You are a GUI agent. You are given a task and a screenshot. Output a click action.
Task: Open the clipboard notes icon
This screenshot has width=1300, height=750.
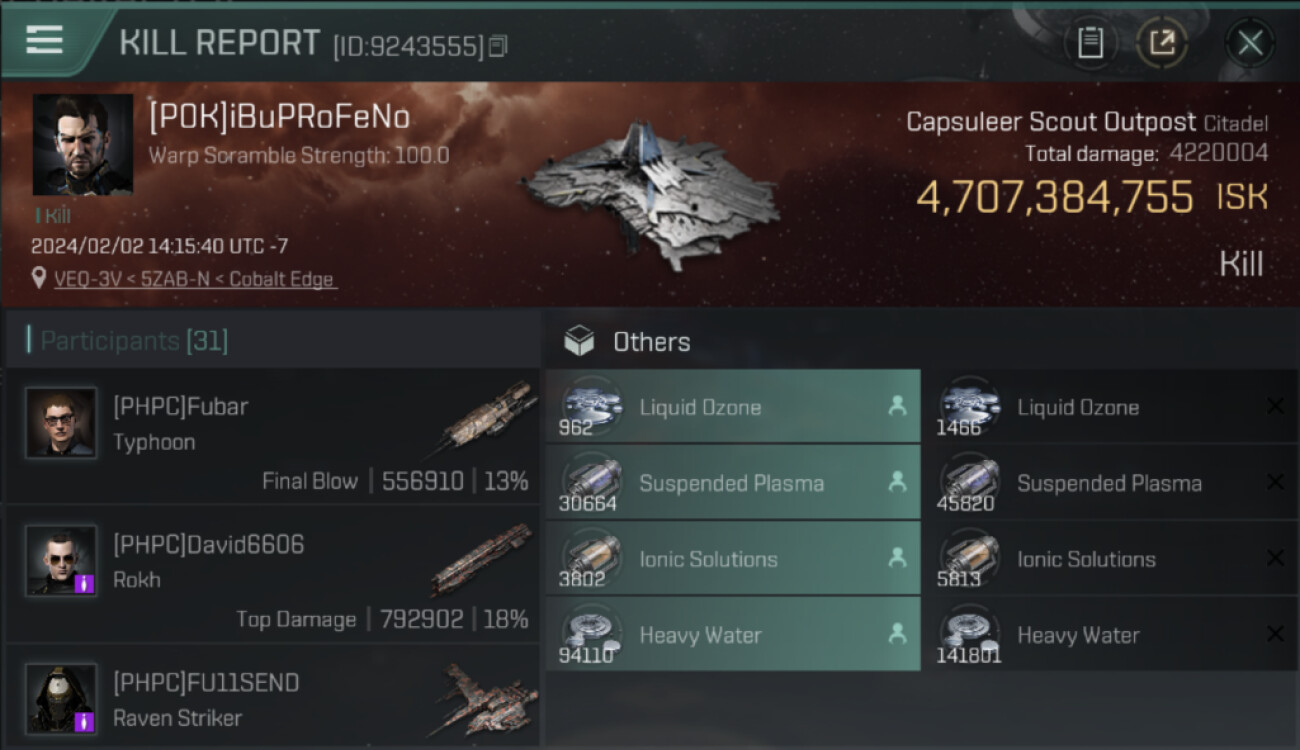coord(1090,43)
